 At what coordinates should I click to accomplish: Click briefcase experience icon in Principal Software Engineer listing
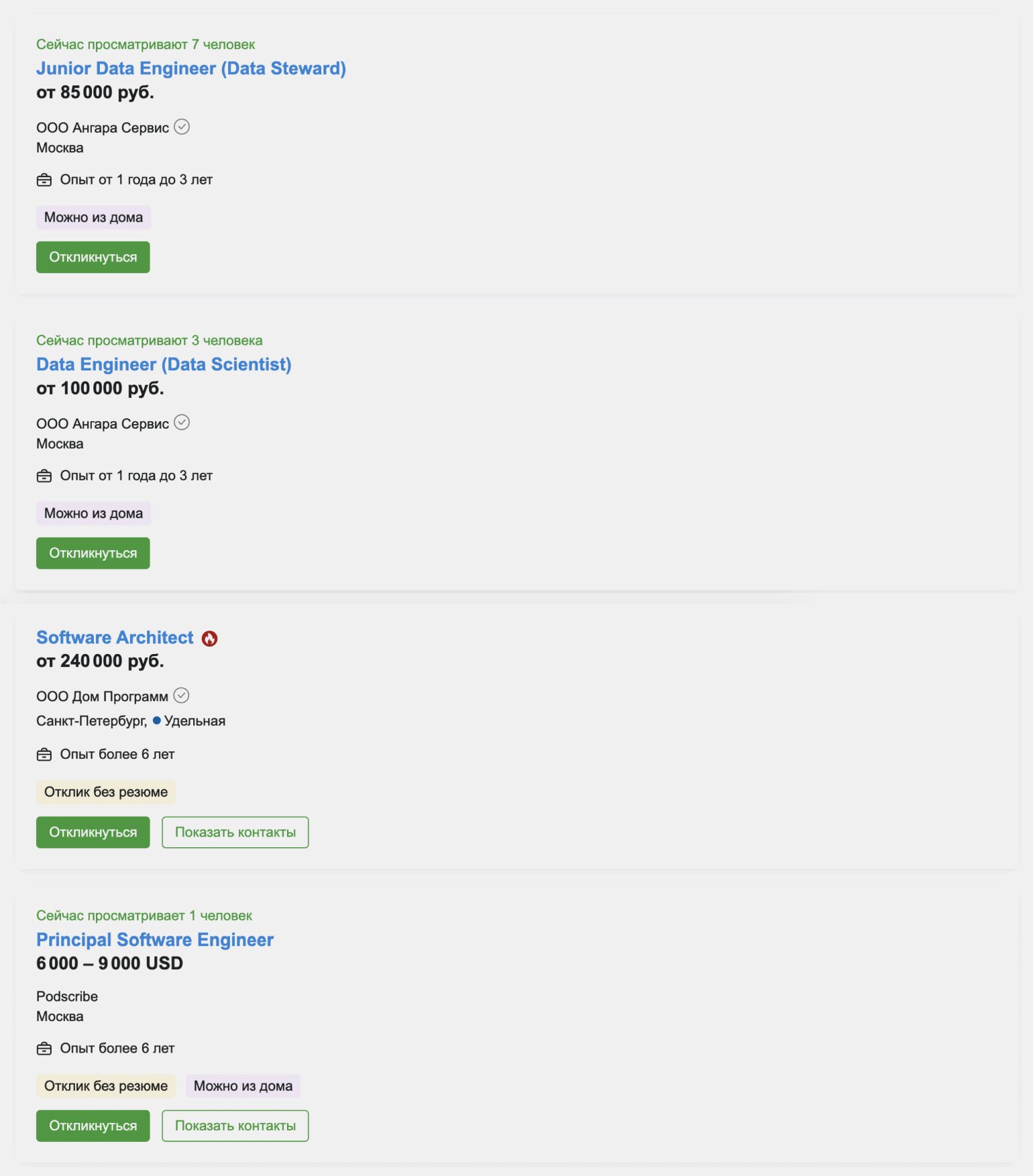pos(44,1049)
